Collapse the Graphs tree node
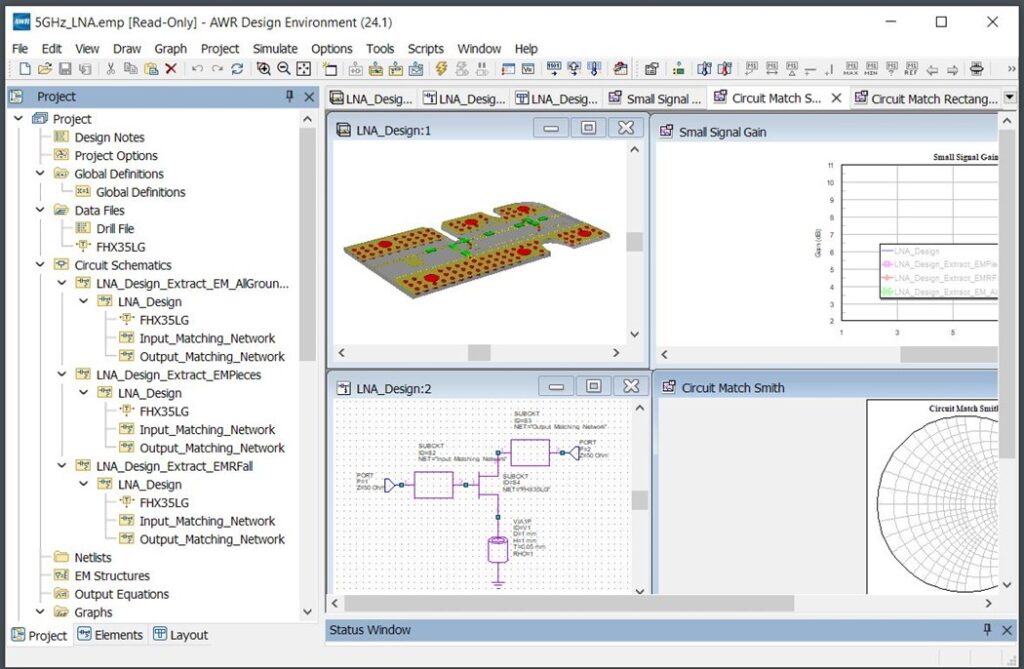Screen dimensions: 1024x669 40,612
